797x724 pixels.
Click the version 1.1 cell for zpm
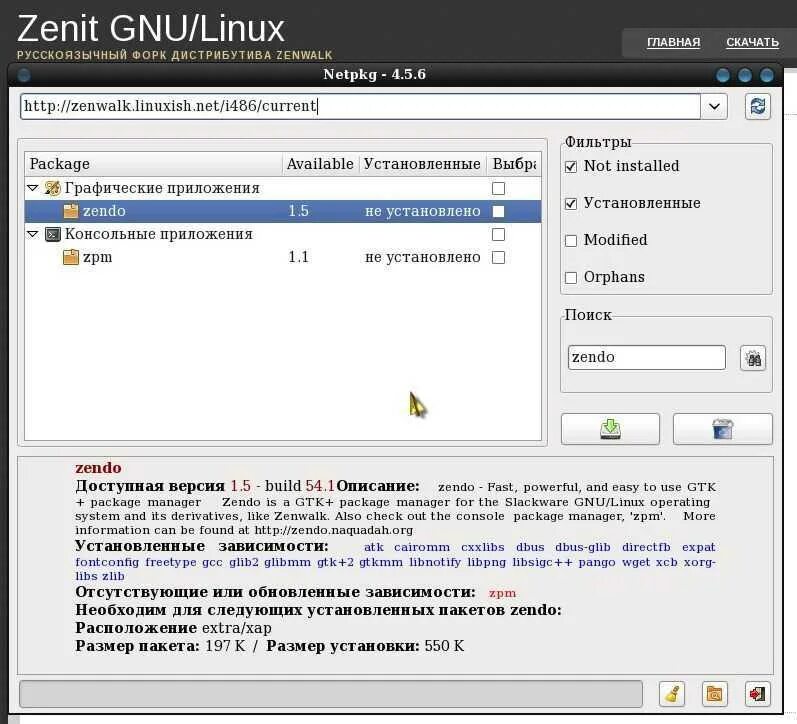pyautogui.click(x=298, y=257)
